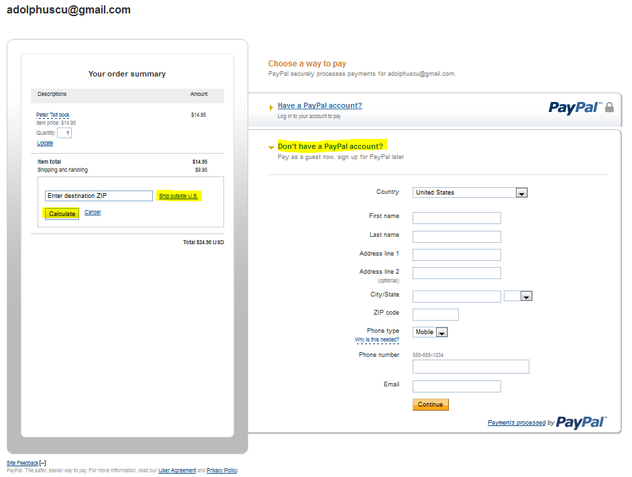Open the Ship outside U.S. link
This screenshot has height=477, width=632.
[178, 196]
